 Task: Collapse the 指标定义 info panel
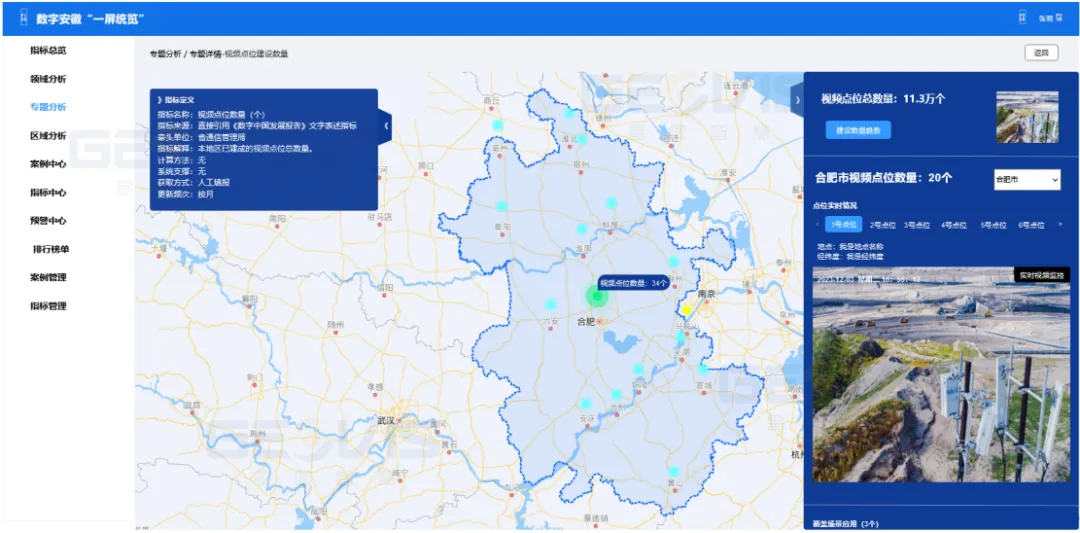point(386,126)
